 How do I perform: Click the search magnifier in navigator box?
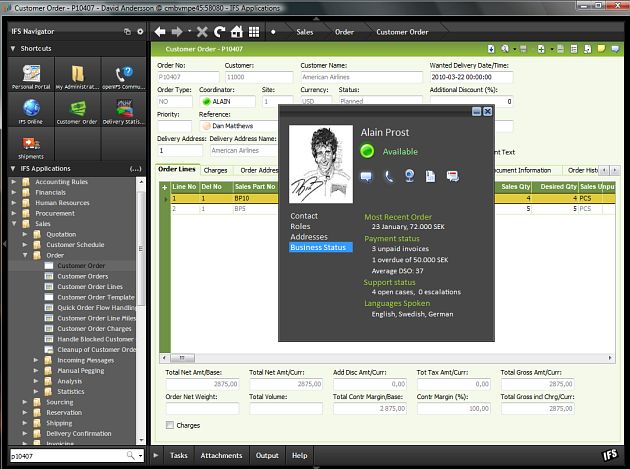pyautogui.click(x=130, y=455)
